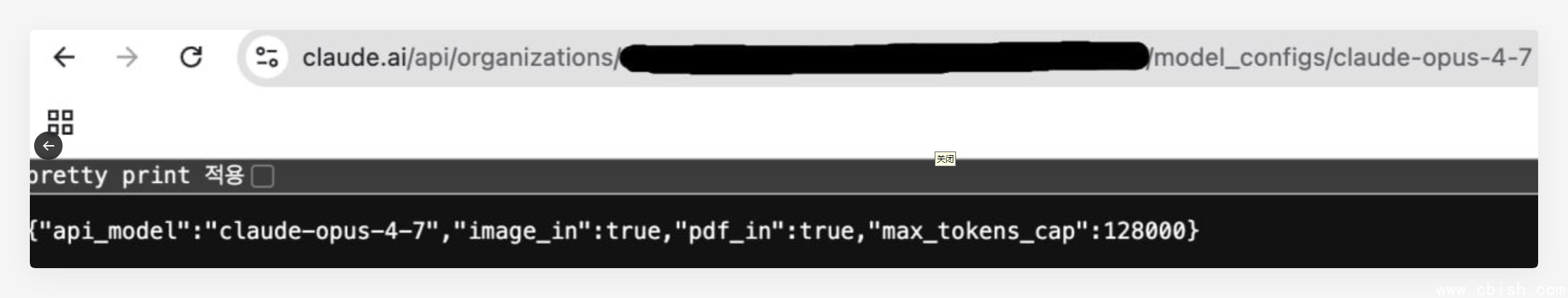Viewport: 1568px width, 298px height.
Task: Enable the pretty print checkbox
Action: (263, 176)
